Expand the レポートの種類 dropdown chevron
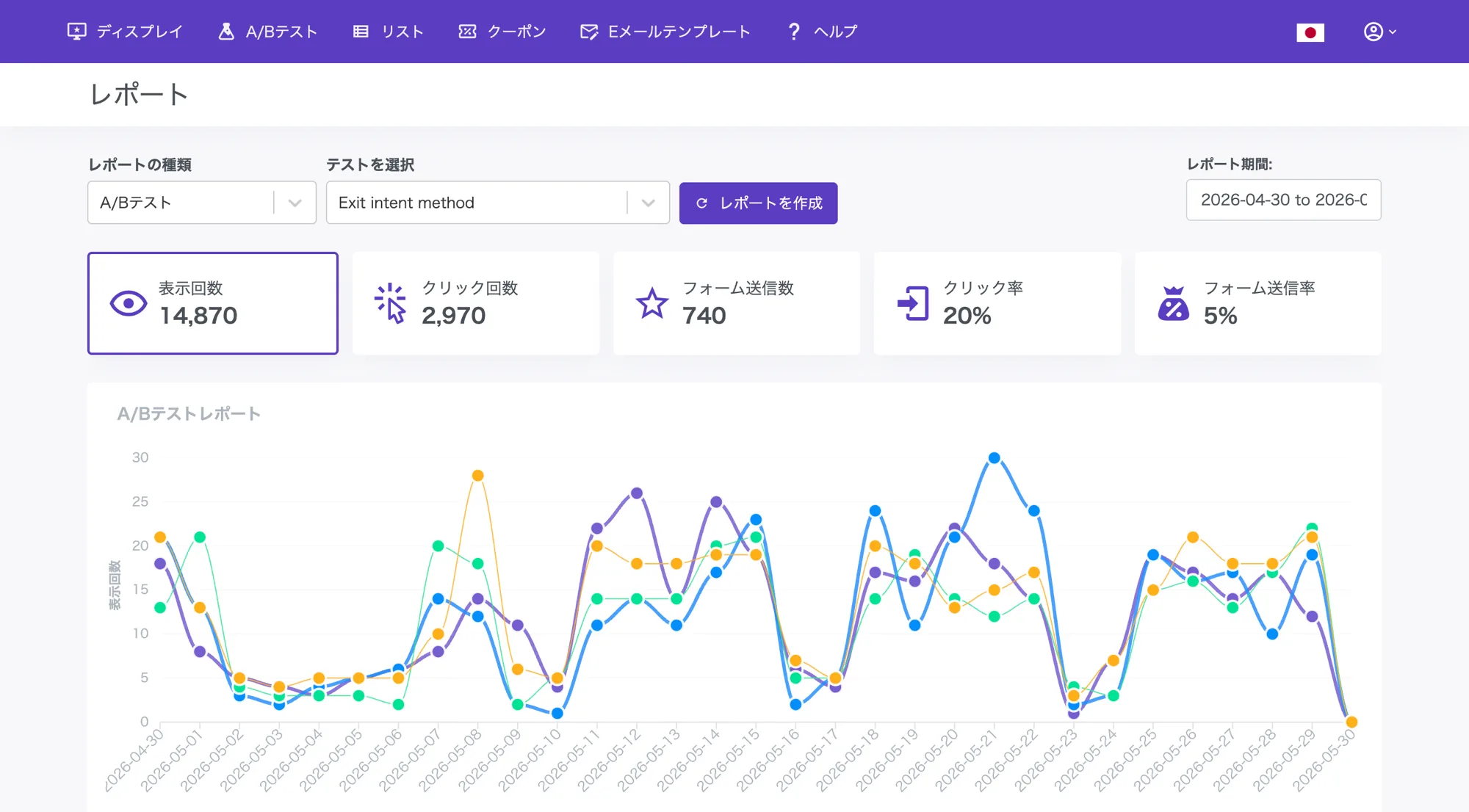 pyautogui.click(x=295, y=203)
